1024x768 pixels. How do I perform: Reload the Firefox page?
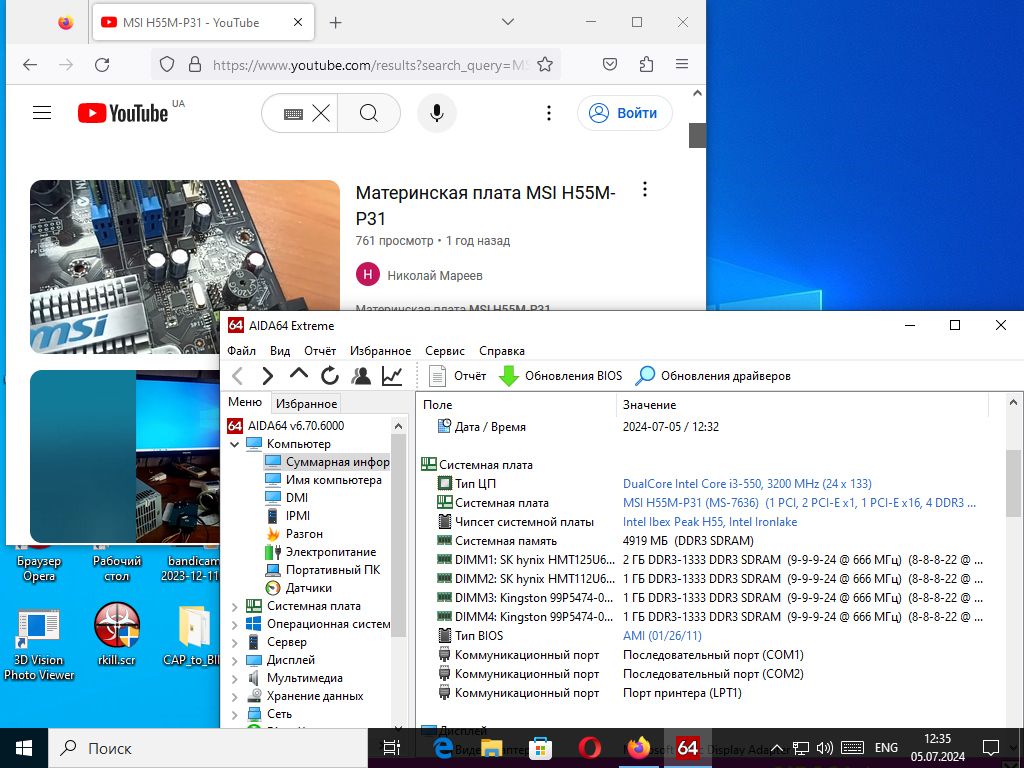(x=102, y=64)
